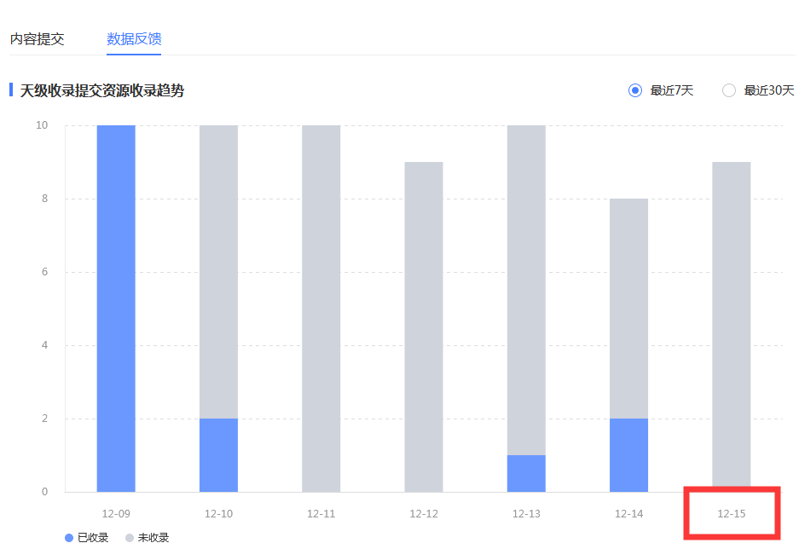Image resolution: width=799 pixels, height=543 pixels.
Task: Click the gray segment of the 12-14 bar
Action: click(629, 309)
